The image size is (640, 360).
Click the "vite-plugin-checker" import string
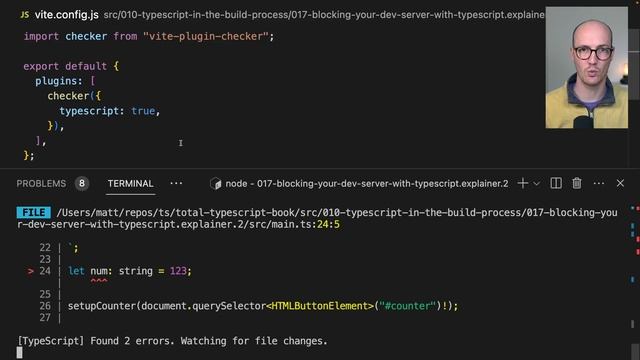(206, 36)
